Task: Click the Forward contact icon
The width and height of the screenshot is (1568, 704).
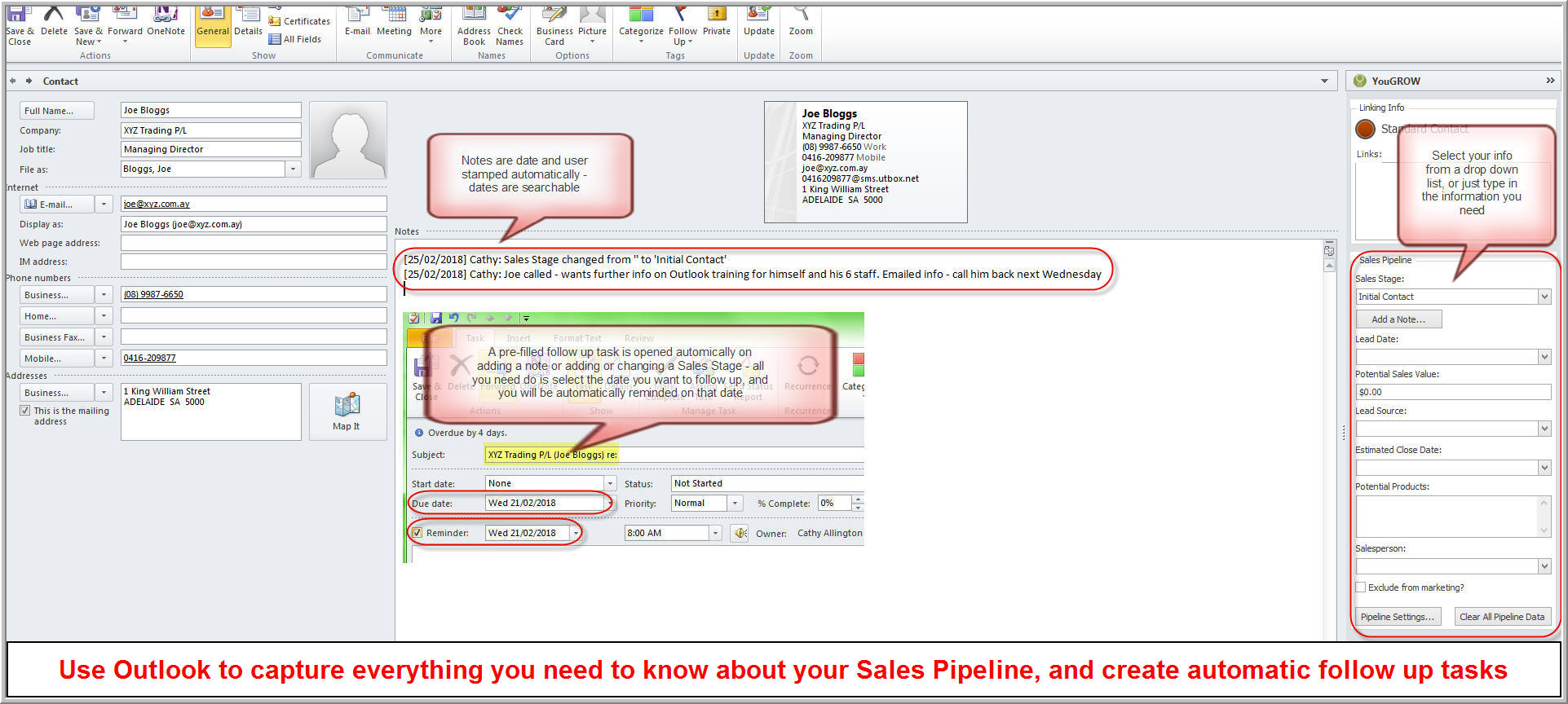Action: 125,24
